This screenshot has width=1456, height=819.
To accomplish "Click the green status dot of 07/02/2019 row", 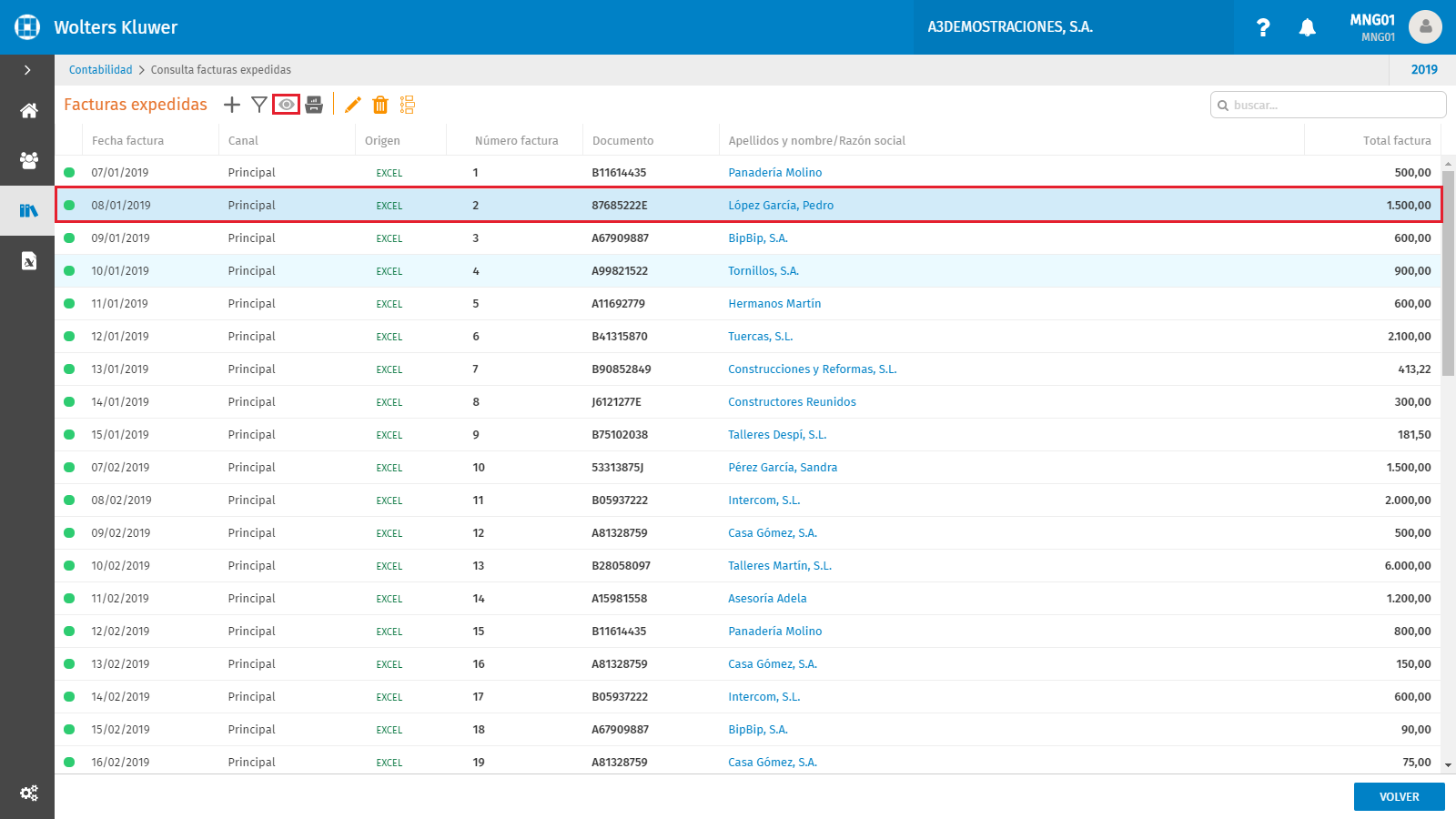I will point(69,467).
